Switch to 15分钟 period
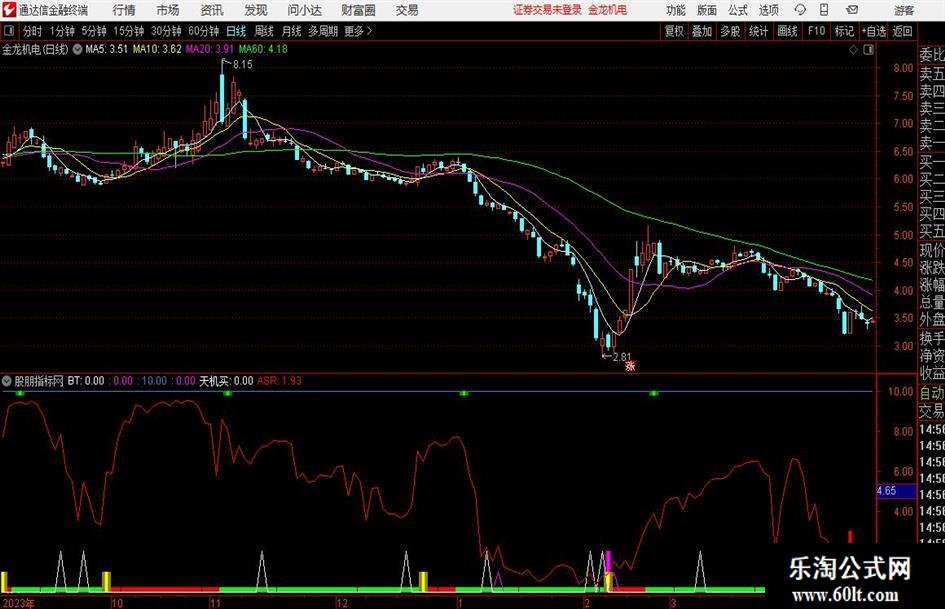Viewport: 945px width, 609px height. [128, 31]
